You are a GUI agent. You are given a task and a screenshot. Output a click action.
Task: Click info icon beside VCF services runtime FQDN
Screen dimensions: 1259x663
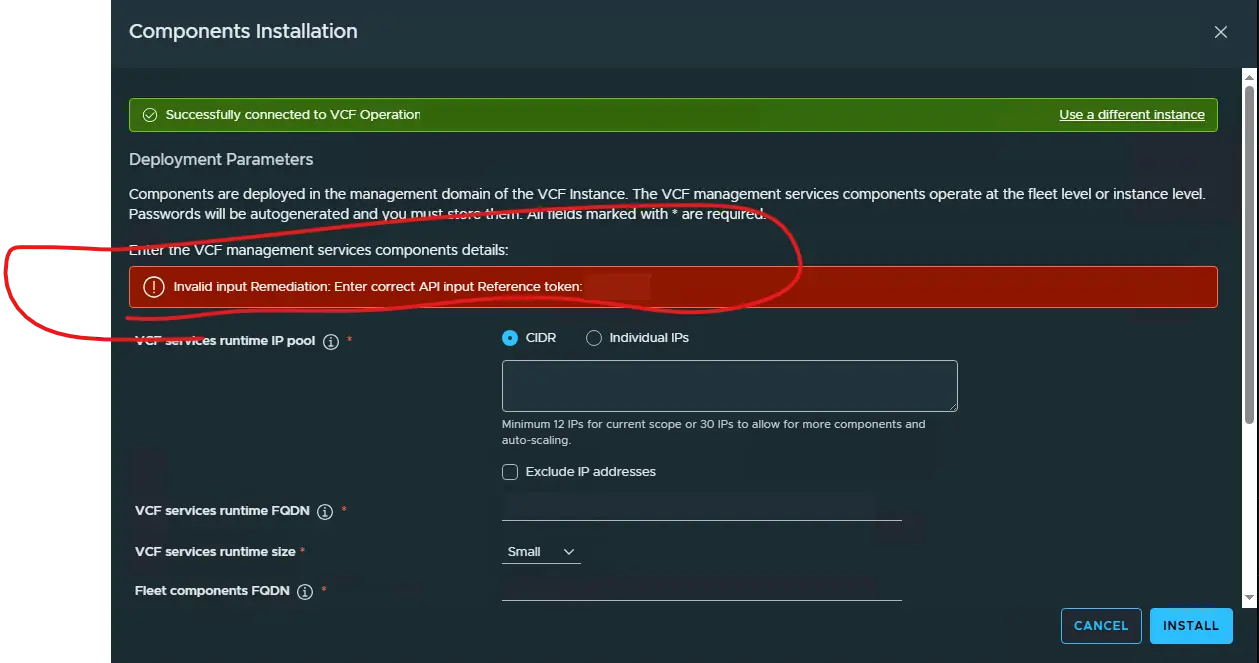click(x=325, y=512)
